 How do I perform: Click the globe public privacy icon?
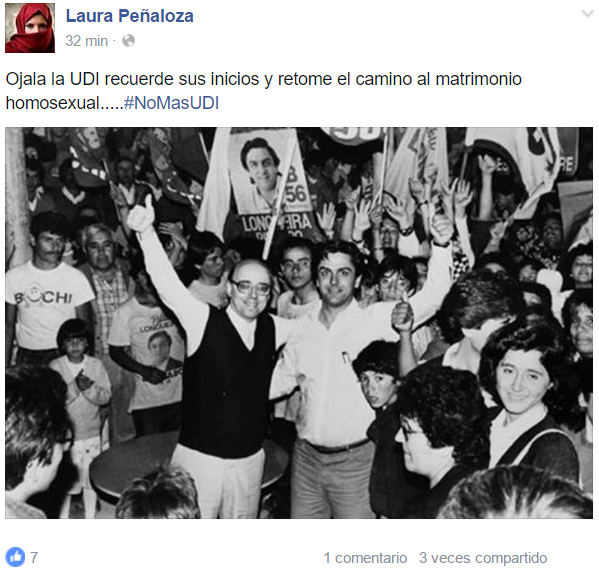128,40
